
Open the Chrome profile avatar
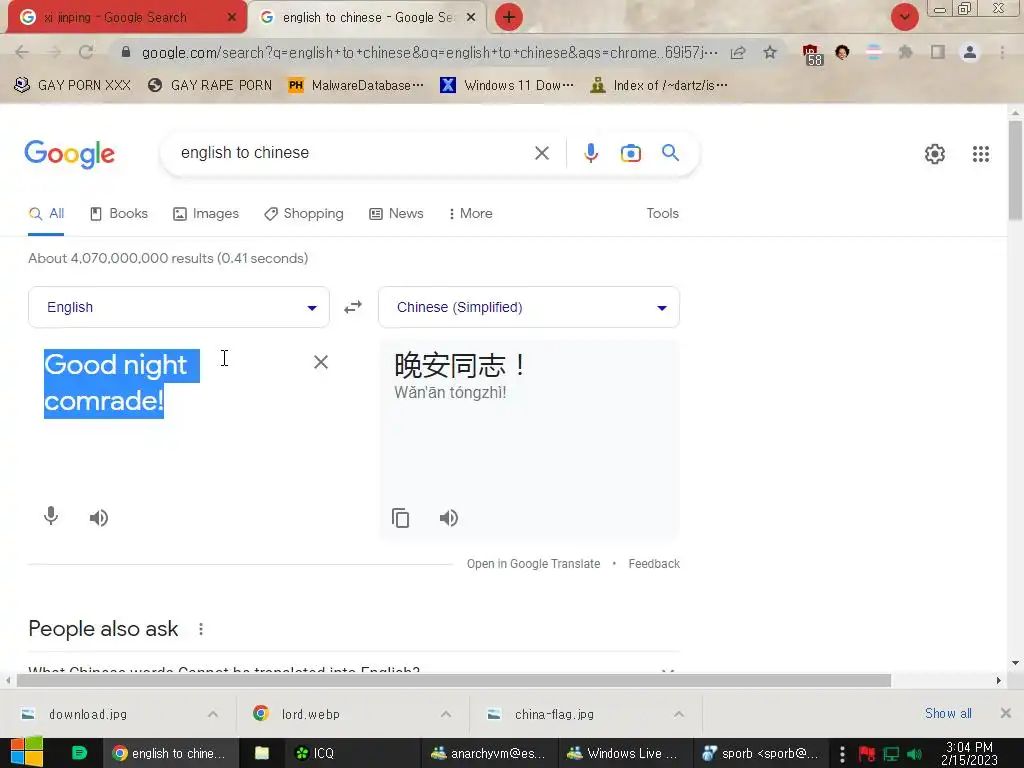970,52
